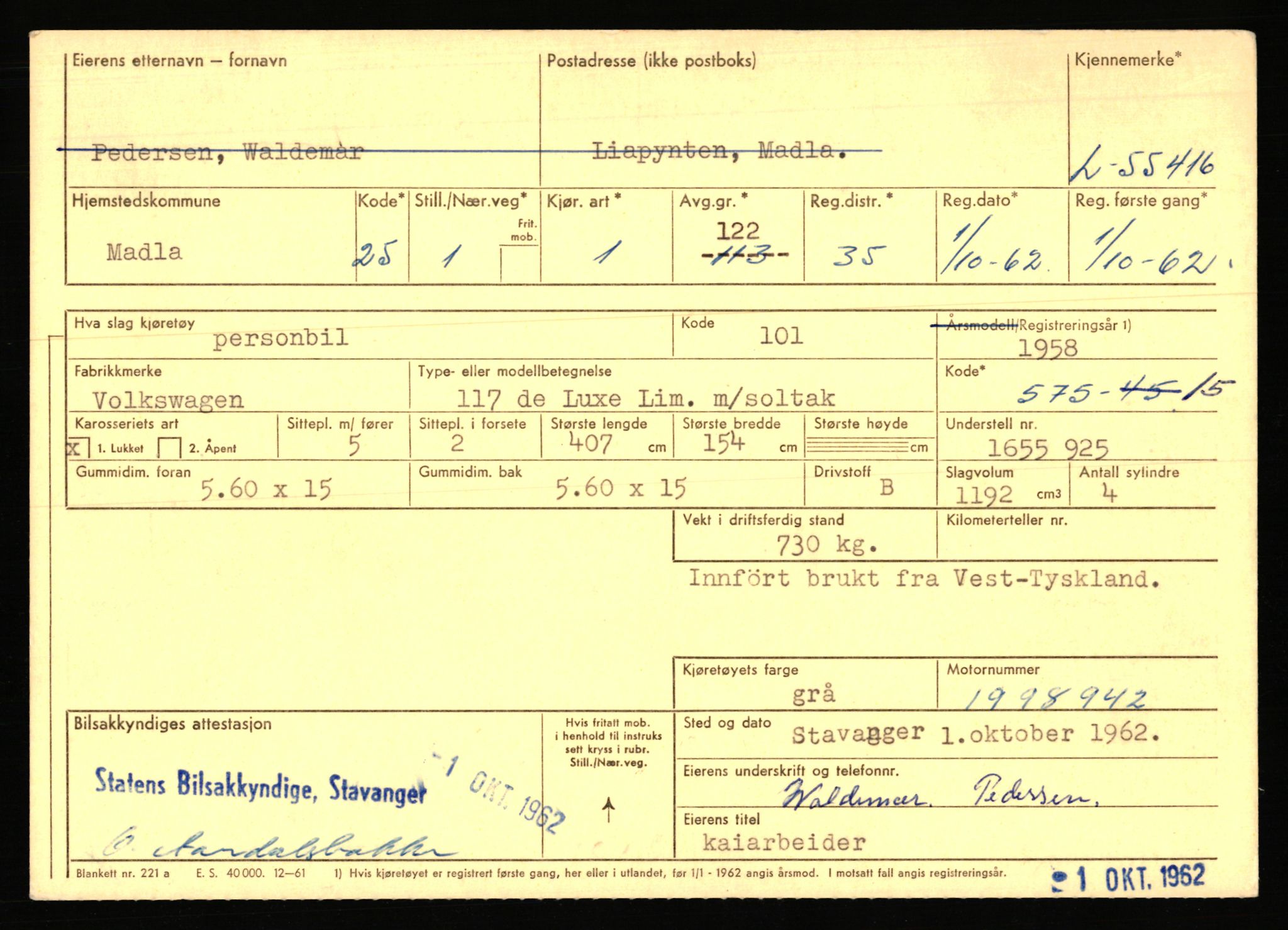1288x930 pixels.
Task: Click the Drivstoff value 'B'
Action: tap(887, 487)
